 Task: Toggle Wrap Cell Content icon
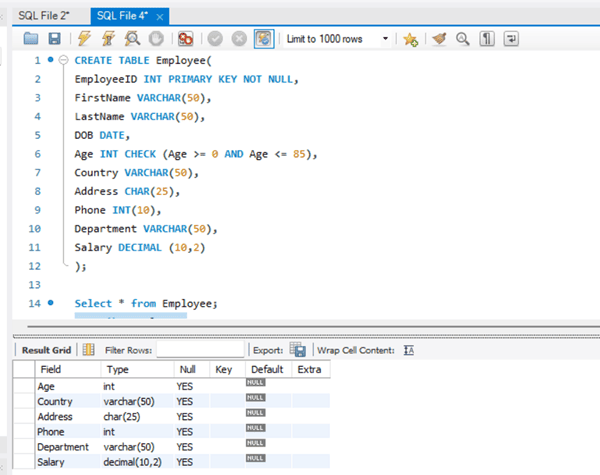click(409, 350)
